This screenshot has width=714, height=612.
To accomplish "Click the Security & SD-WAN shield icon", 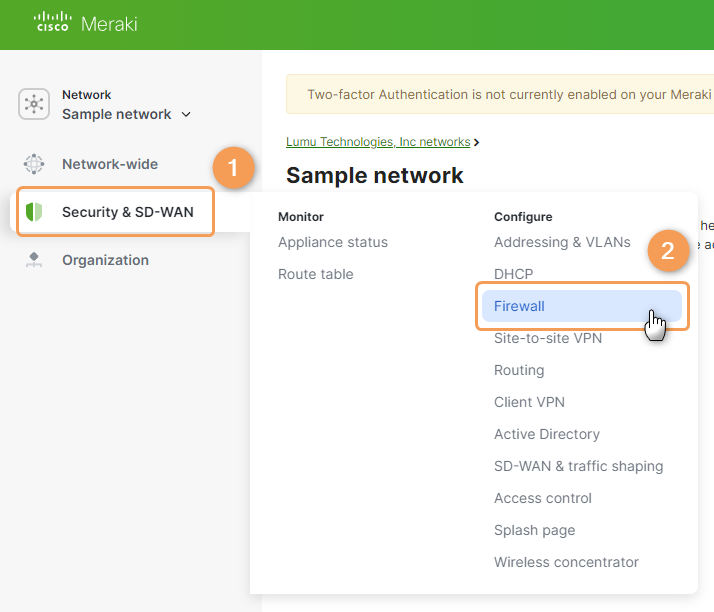I will 34,212.
